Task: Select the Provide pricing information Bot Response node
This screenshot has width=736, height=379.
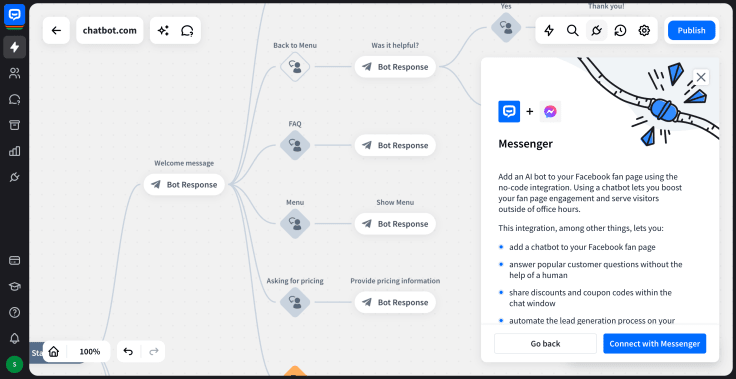Action: 395,302
